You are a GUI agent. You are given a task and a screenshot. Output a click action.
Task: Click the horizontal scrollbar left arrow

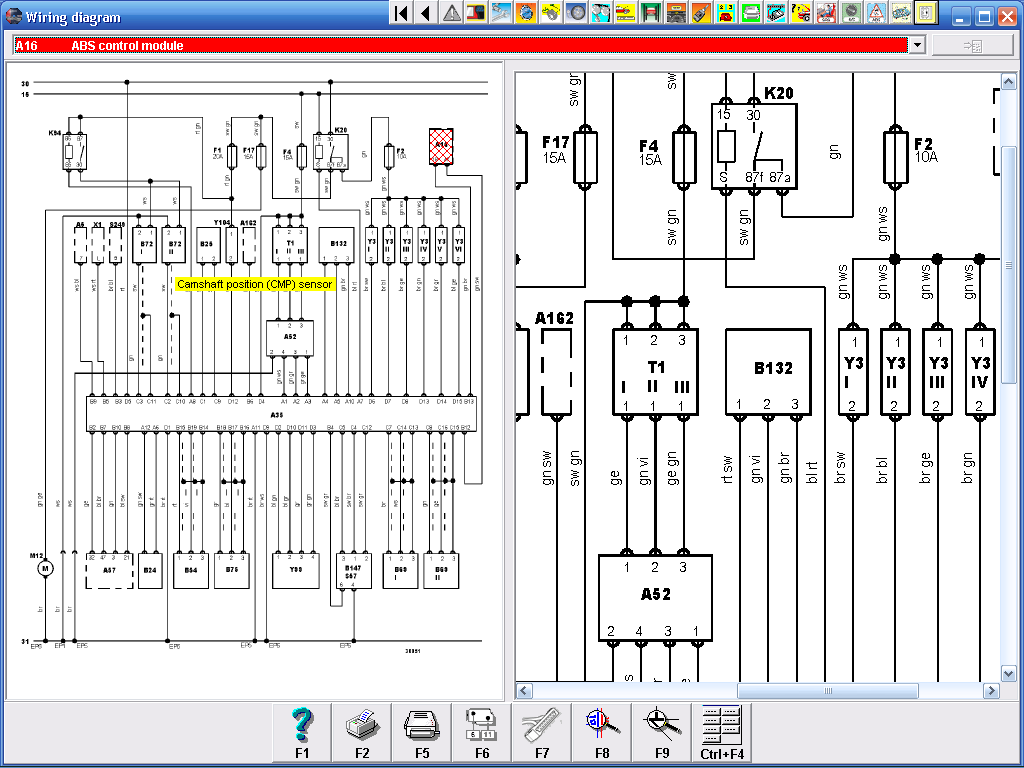pos(524,690)
